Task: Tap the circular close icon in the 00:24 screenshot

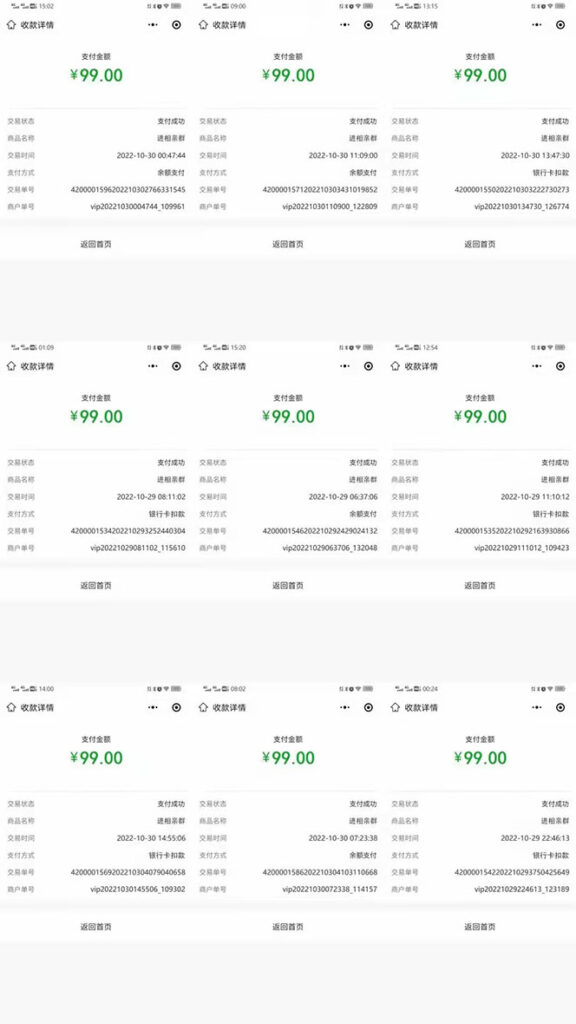Action: [x=560, y=707]
